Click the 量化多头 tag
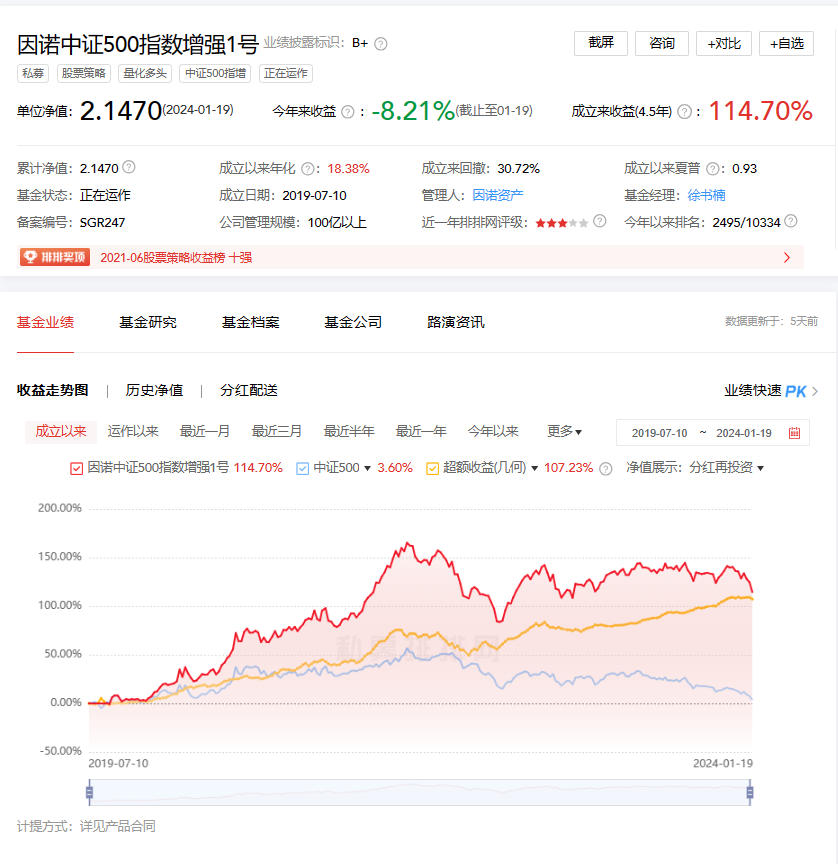Image resolution: width=838 pixels, height=864 pixels. pos(145,73)
